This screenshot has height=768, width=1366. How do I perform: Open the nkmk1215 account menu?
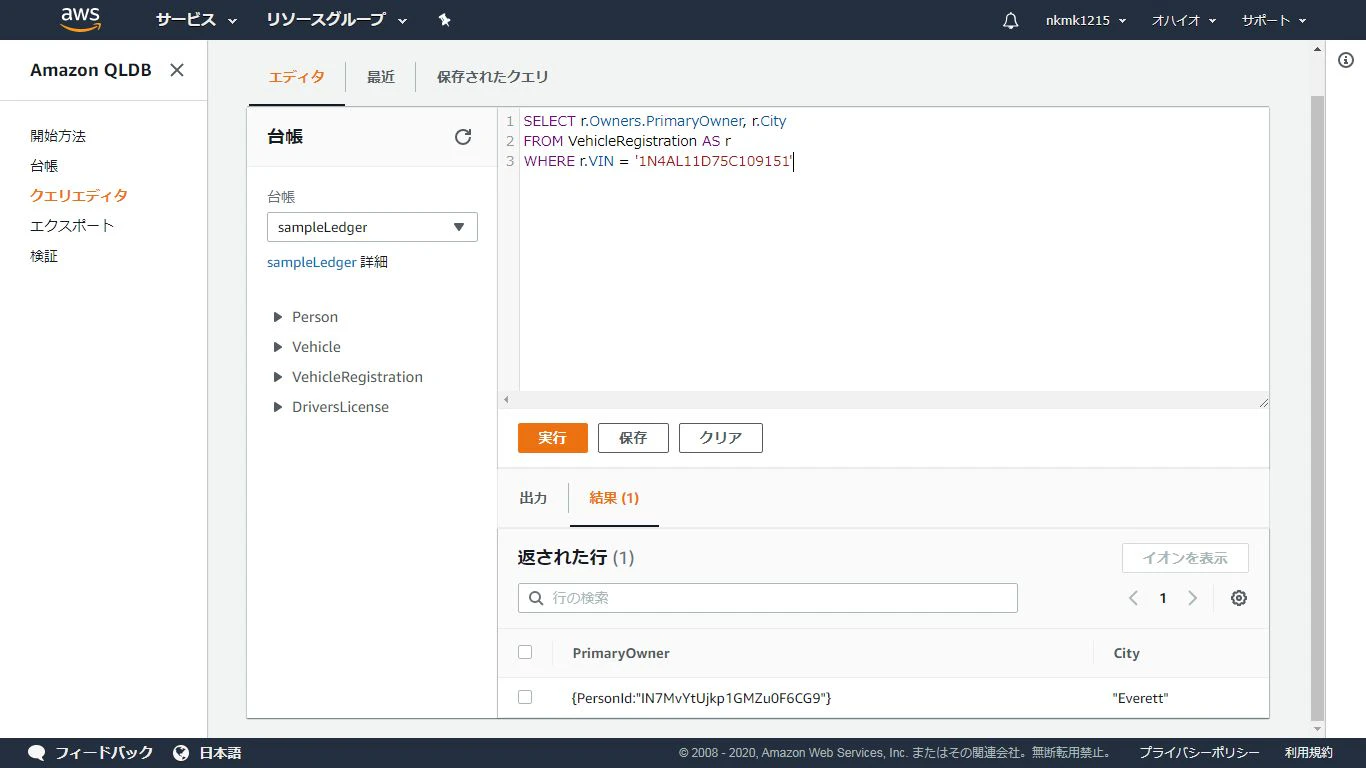pyautogui.click(x=1086, y=20)
